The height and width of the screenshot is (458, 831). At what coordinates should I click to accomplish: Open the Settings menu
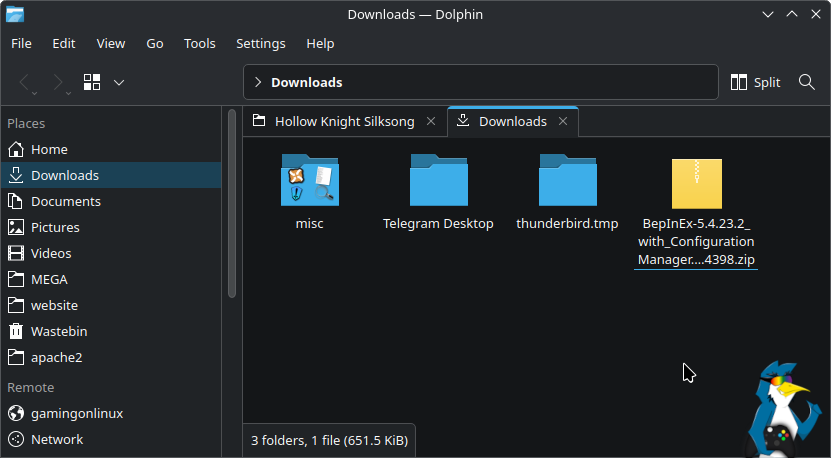pyautogui.click(x=260, y=43)
